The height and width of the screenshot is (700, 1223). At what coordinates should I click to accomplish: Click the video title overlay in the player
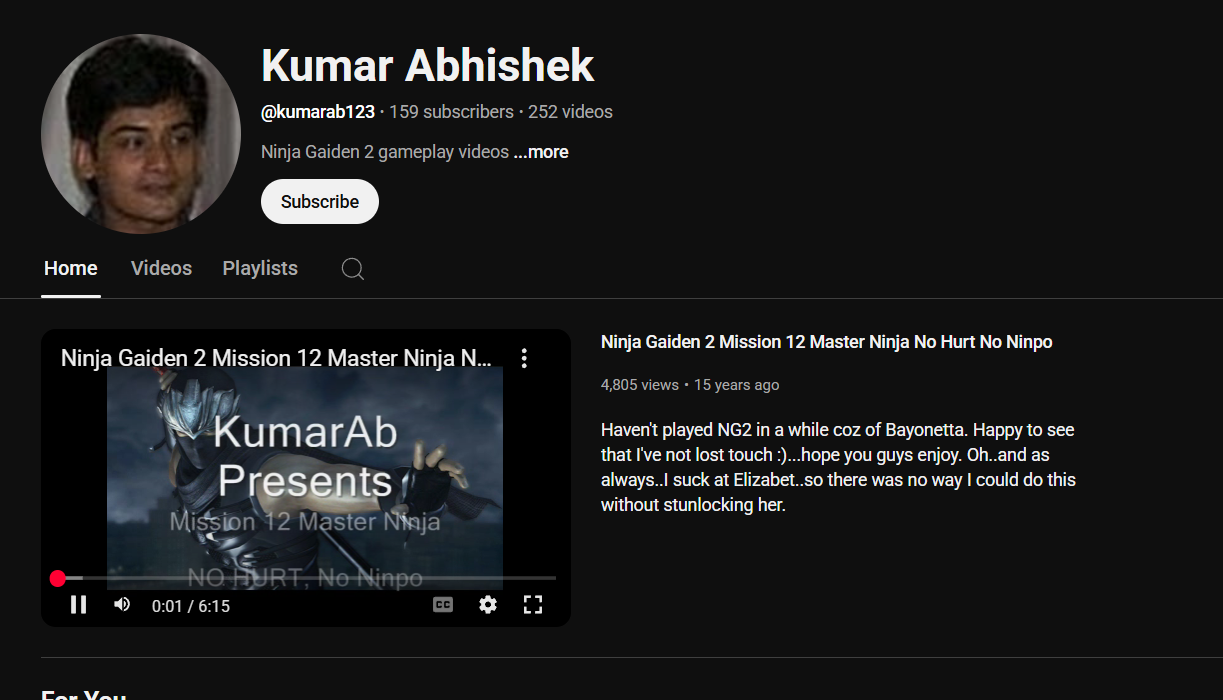276,358
